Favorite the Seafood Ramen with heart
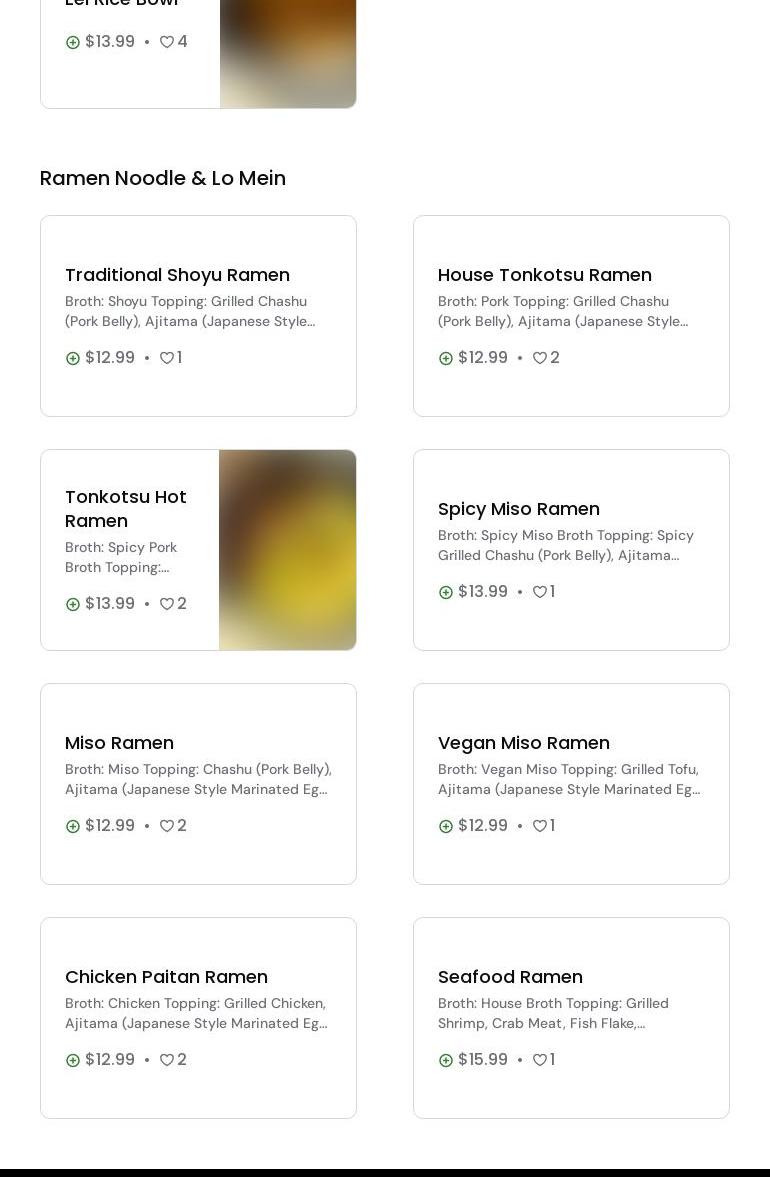Viewport: 770px width, 1177px height. [x=540, y=1060]
